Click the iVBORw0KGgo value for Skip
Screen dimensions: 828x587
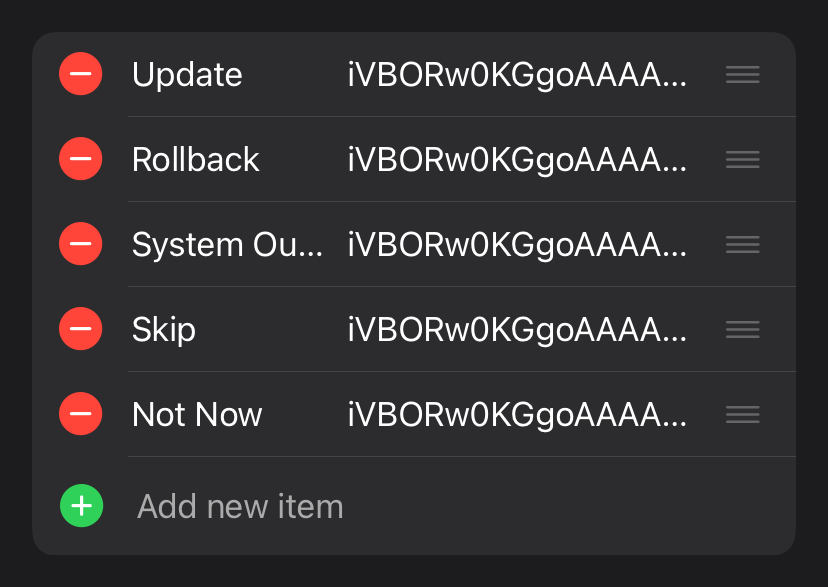[517, 330]
